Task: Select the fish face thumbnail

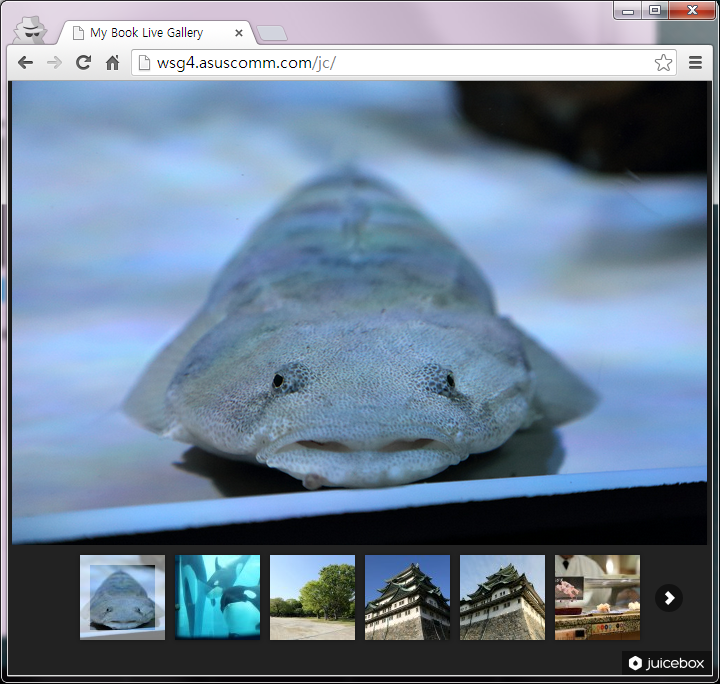Action: click(x=122, y=597)
